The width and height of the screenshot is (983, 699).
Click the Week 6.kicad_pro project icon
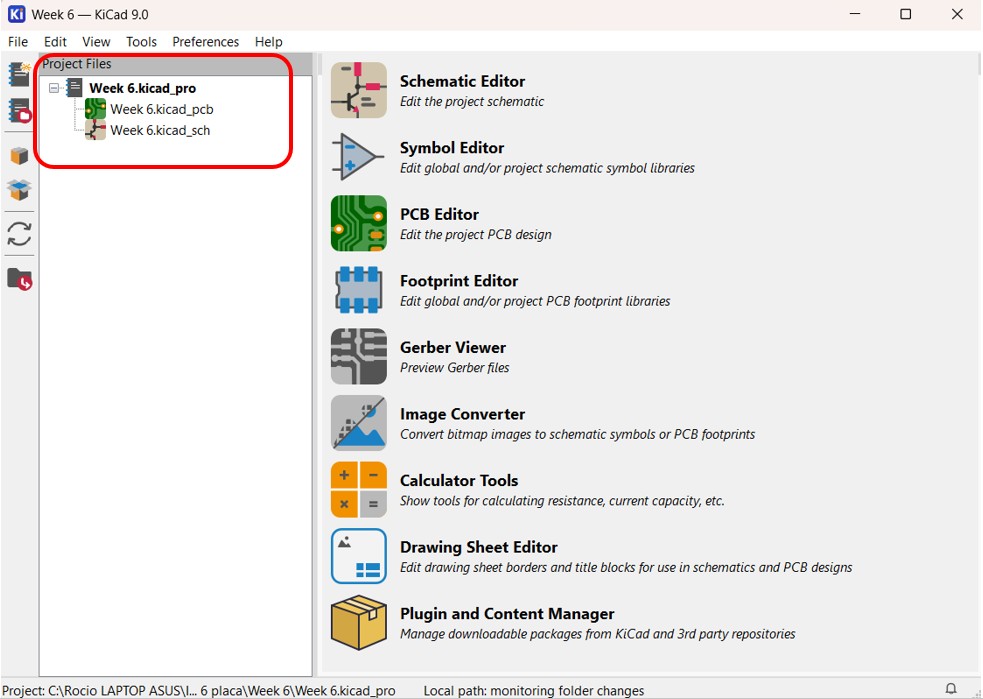pyautogui.click(x=75, y=87)
